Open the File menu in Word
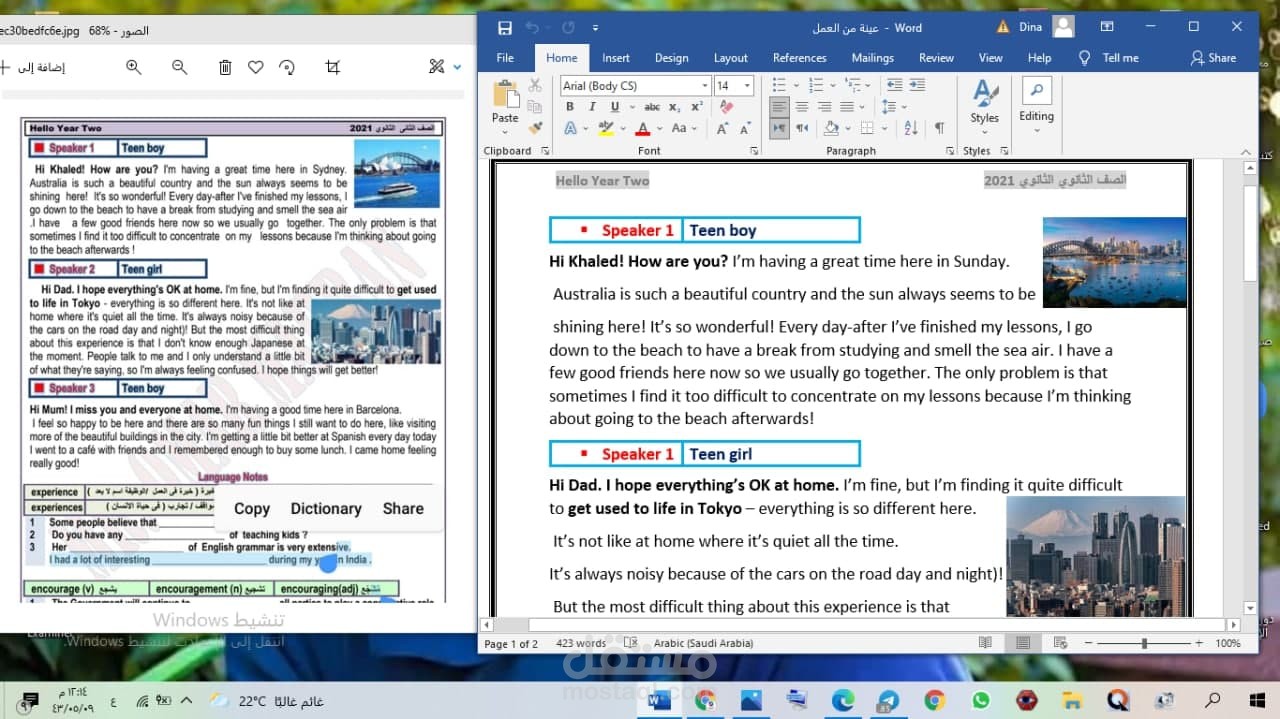Image resolution: width=1280 pixels, height=719 pixels. click(x=505, y=58)
